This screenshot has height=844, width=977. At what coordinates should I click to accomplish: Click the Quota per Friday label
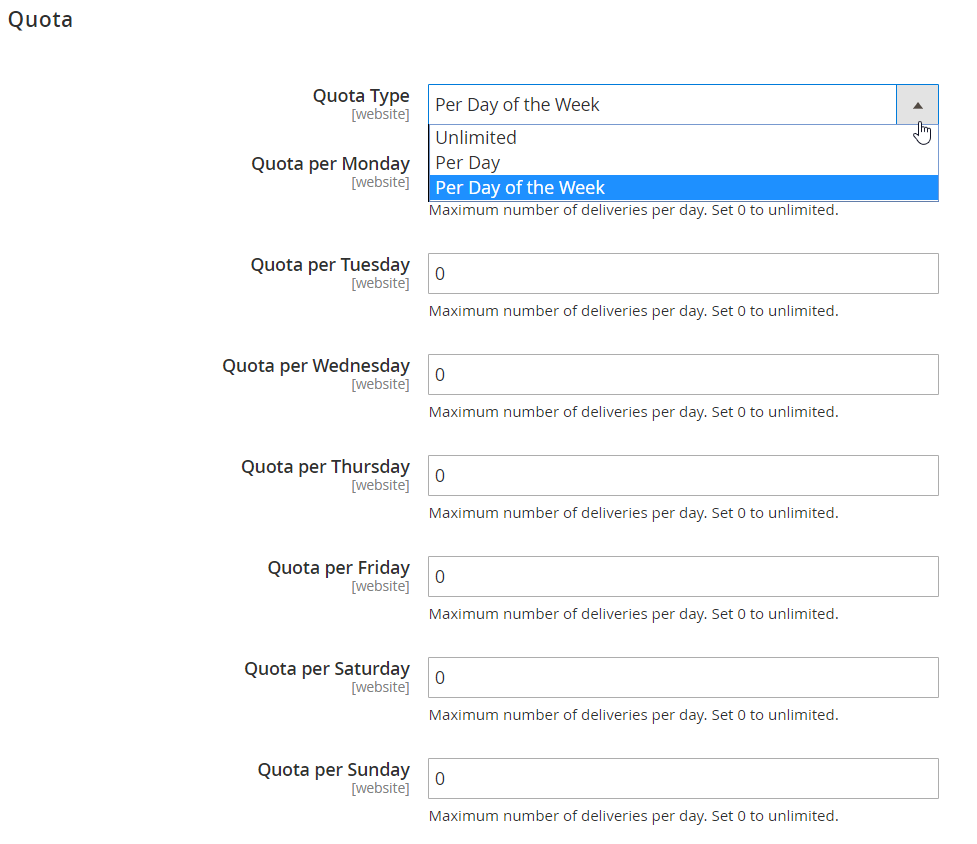tap(338, 567)
